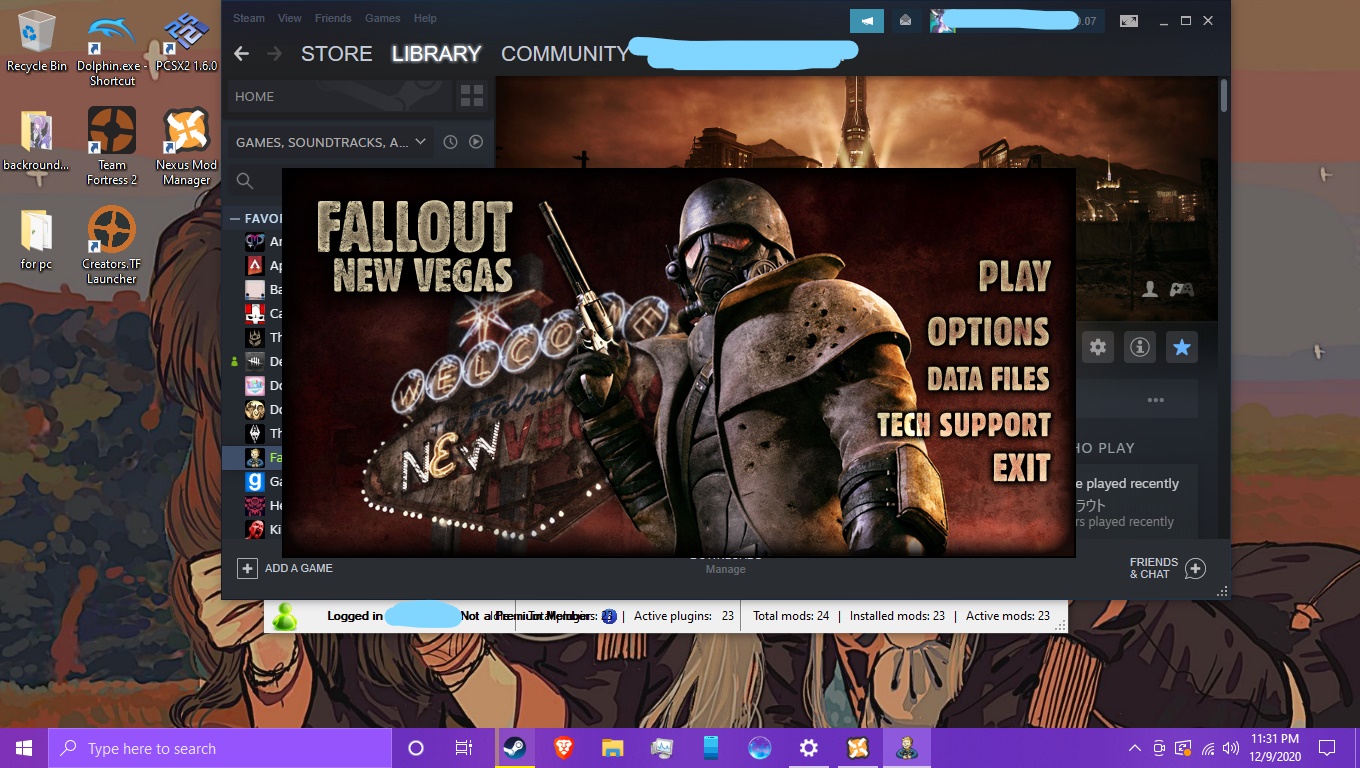Open Steam announcements megaphone icon
The width and height of the screenshot is (1360, 768).
[x=867, y=21]
